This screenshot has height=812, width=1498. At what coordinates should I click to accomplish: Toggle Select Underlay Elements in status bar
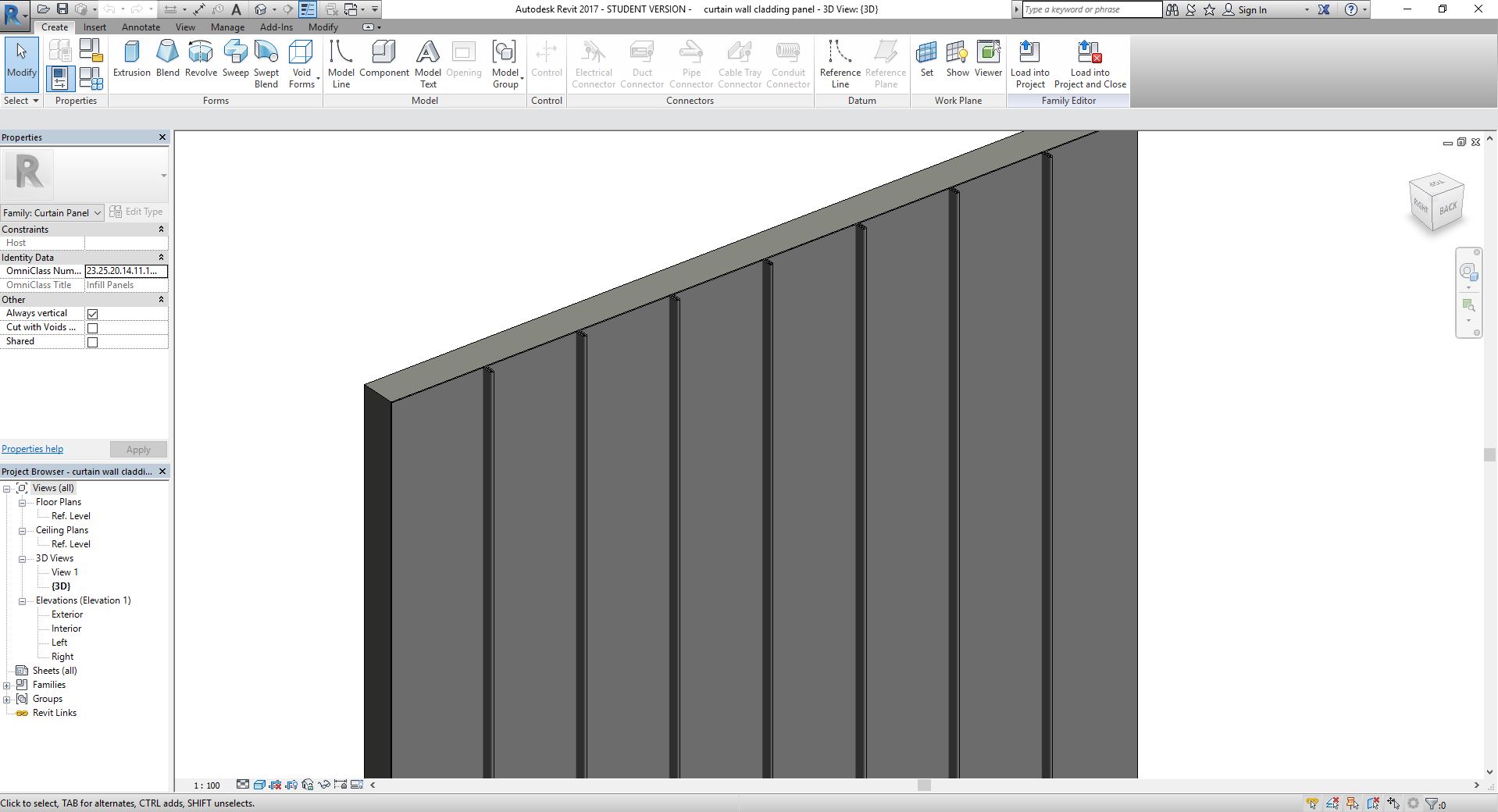click(1332, 803)
